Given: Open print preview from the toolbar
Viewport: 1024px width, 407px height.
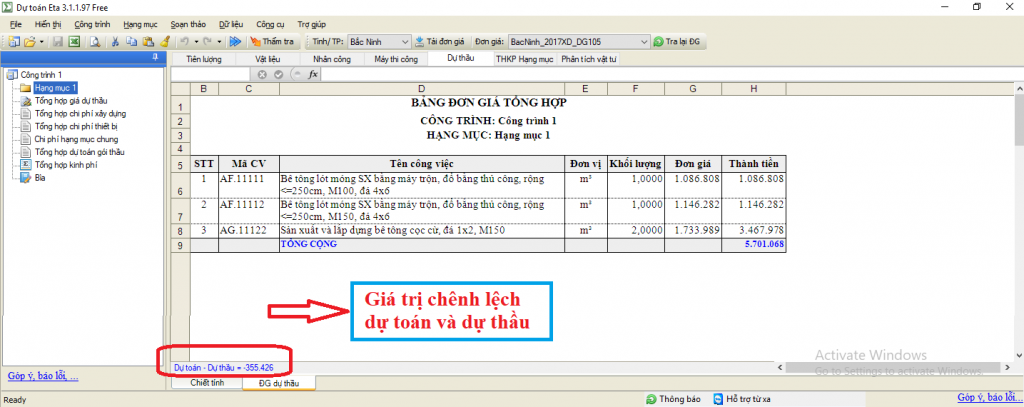Looking at the screenshot, I should (x=94, y=42).
